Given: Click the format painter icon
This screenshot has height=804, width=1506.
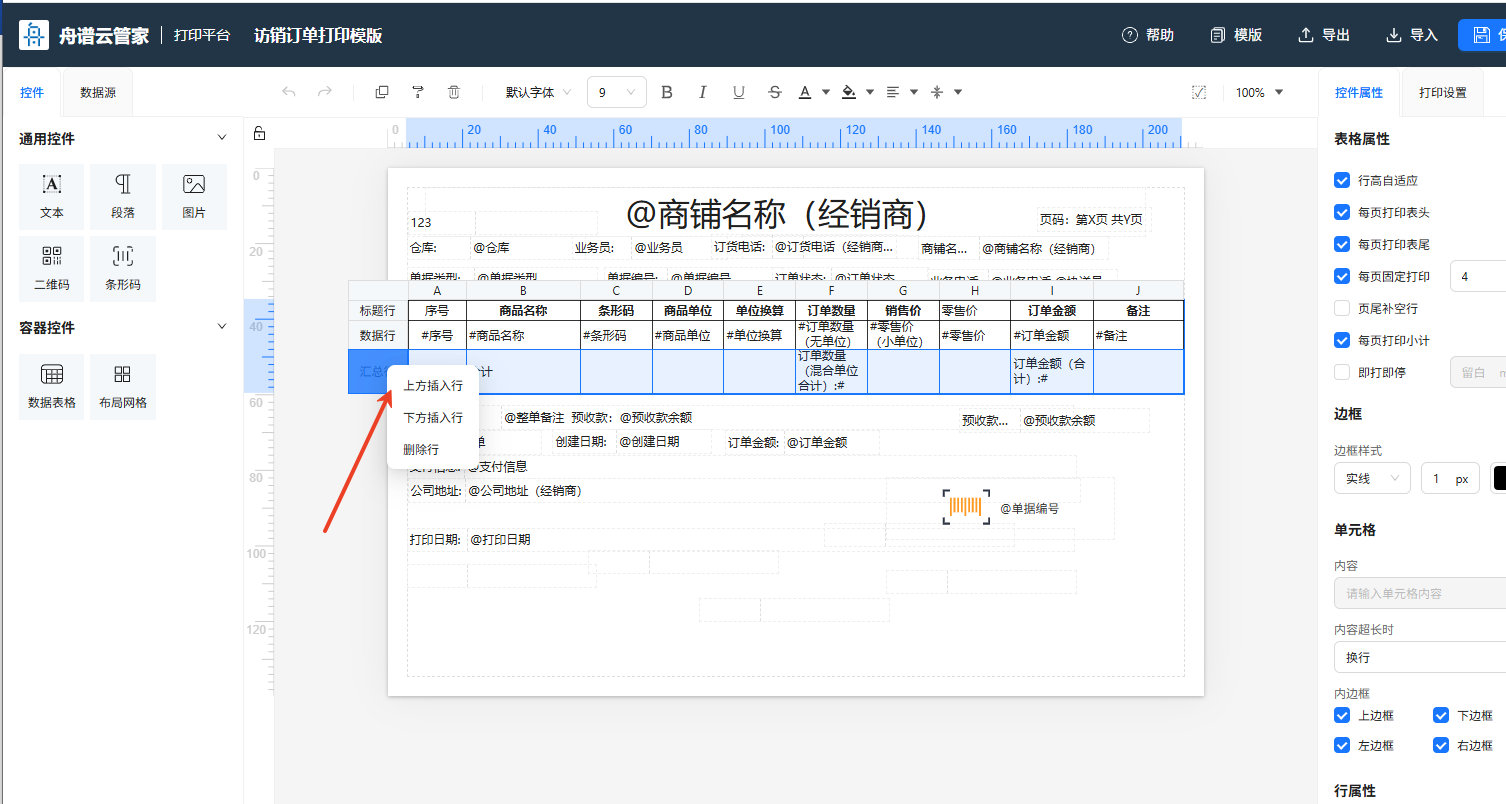Looking at the screenshot, I should pos(418,92).
